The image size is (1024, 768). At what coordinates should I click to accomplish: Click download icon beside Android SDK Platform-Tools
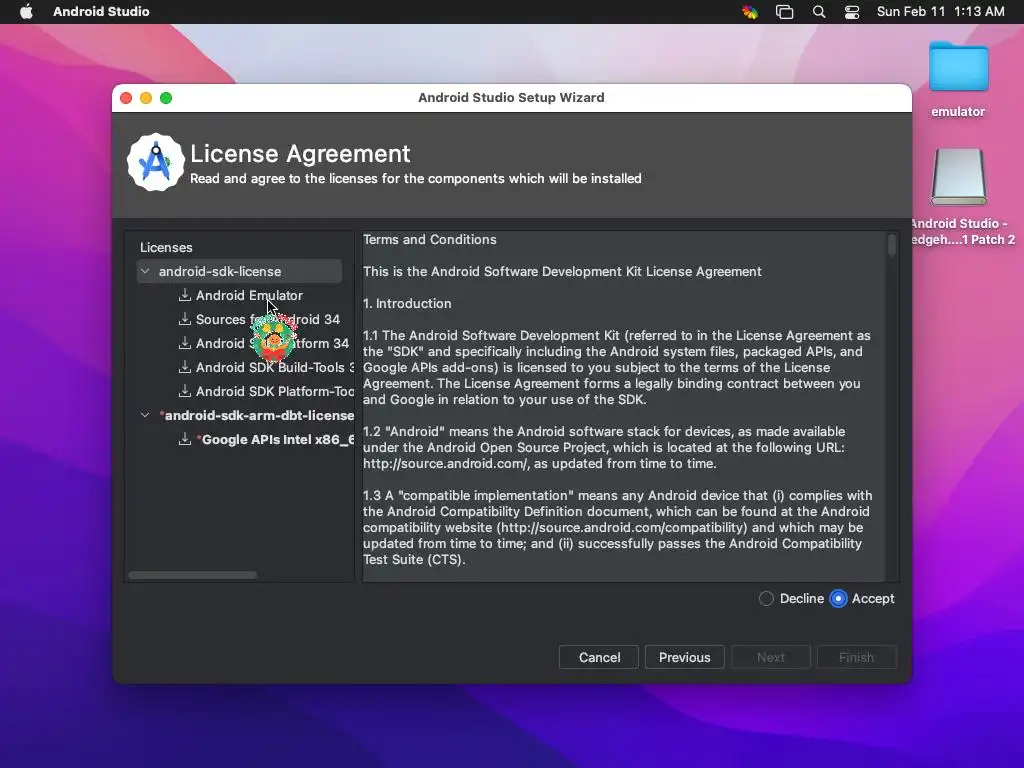(x=185, y=391)
